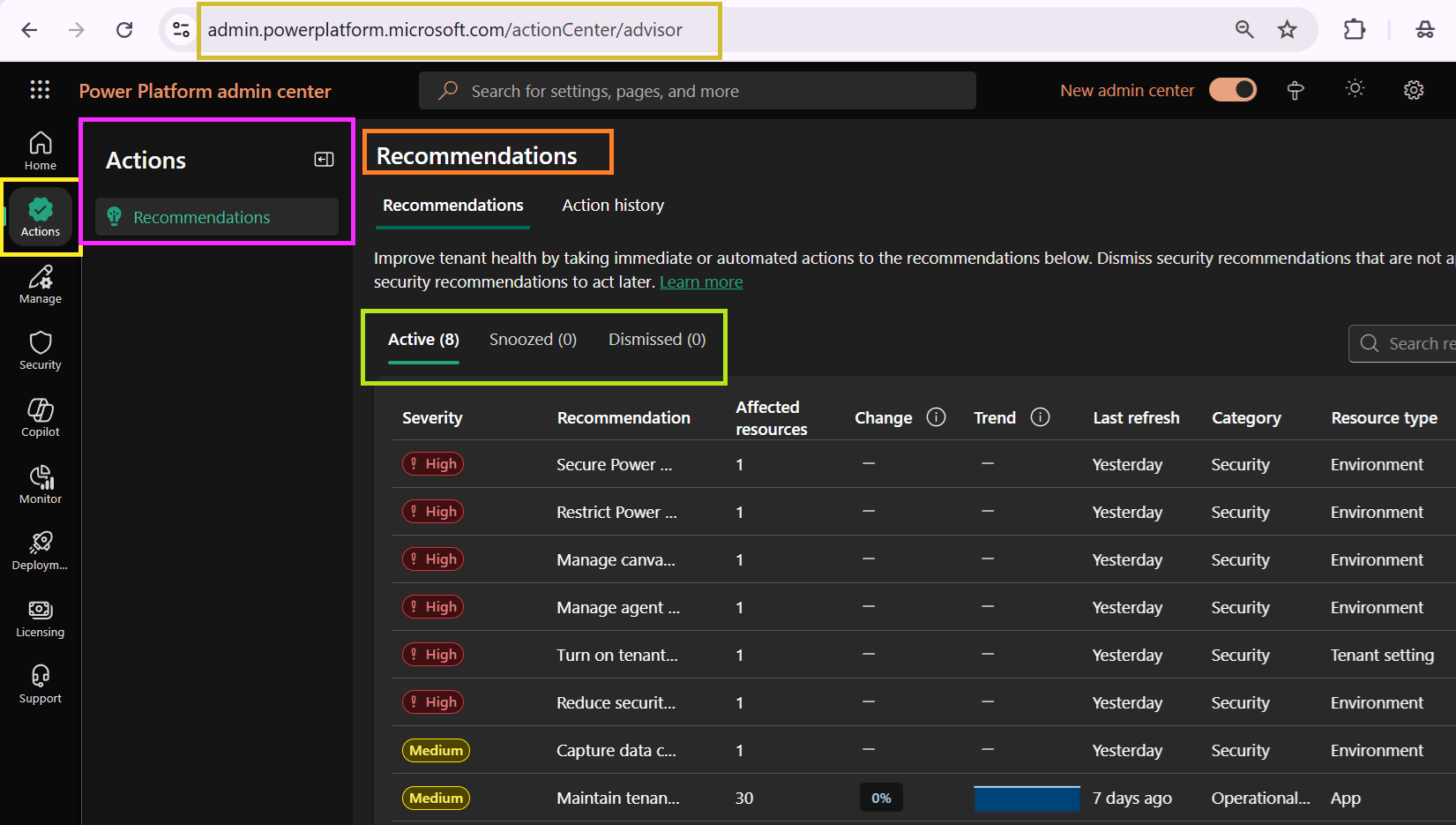Open the settings gear menu
This screenshot has height=825, width=1456.
[x=1414, y=89]
